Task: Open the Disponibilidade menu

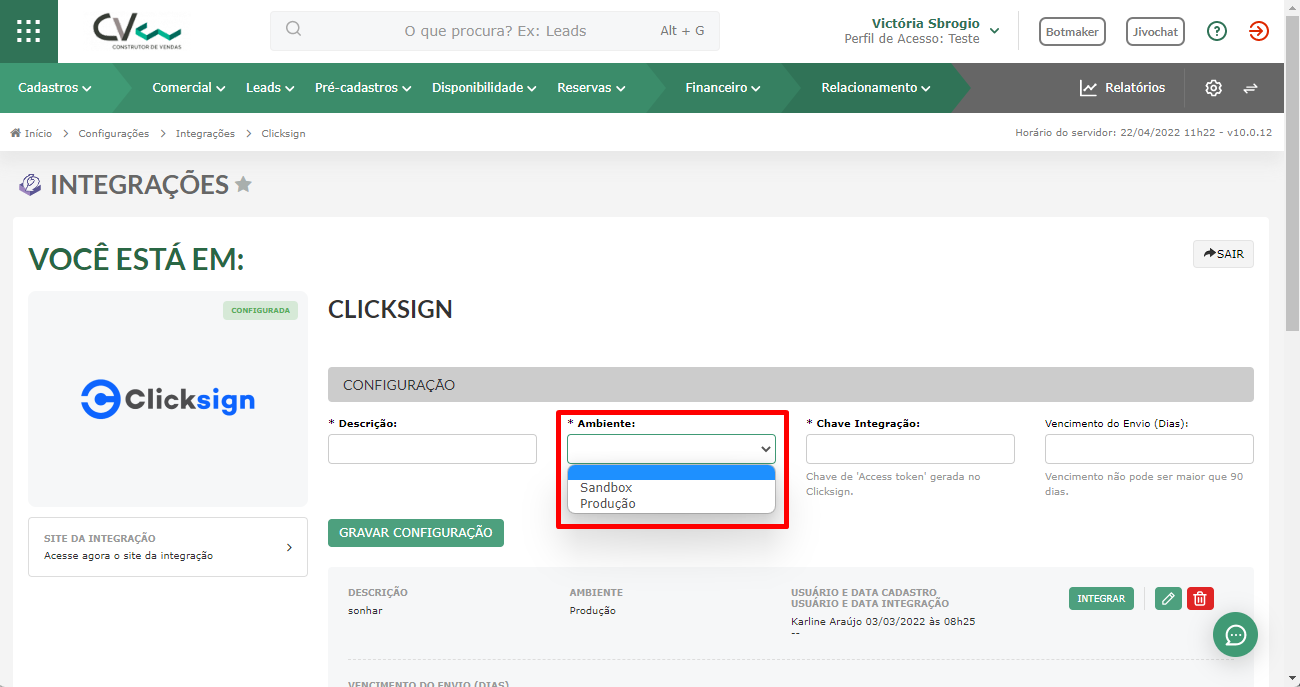Action: (x=485, y=88)
